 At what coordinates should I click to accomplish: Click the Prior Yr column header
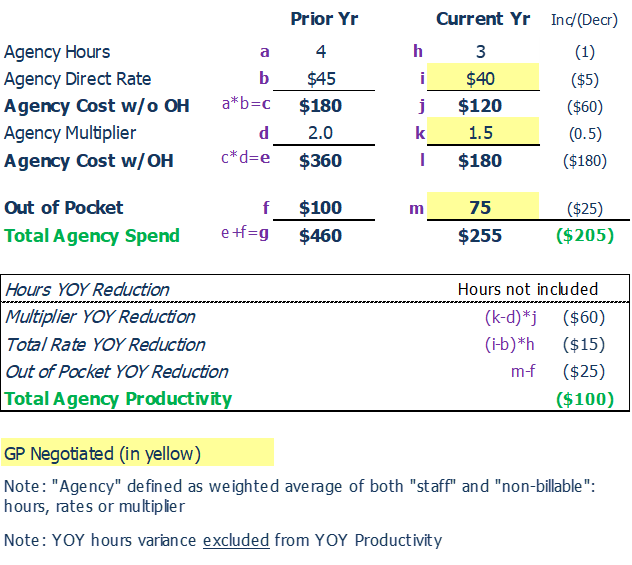click(324, 19)
